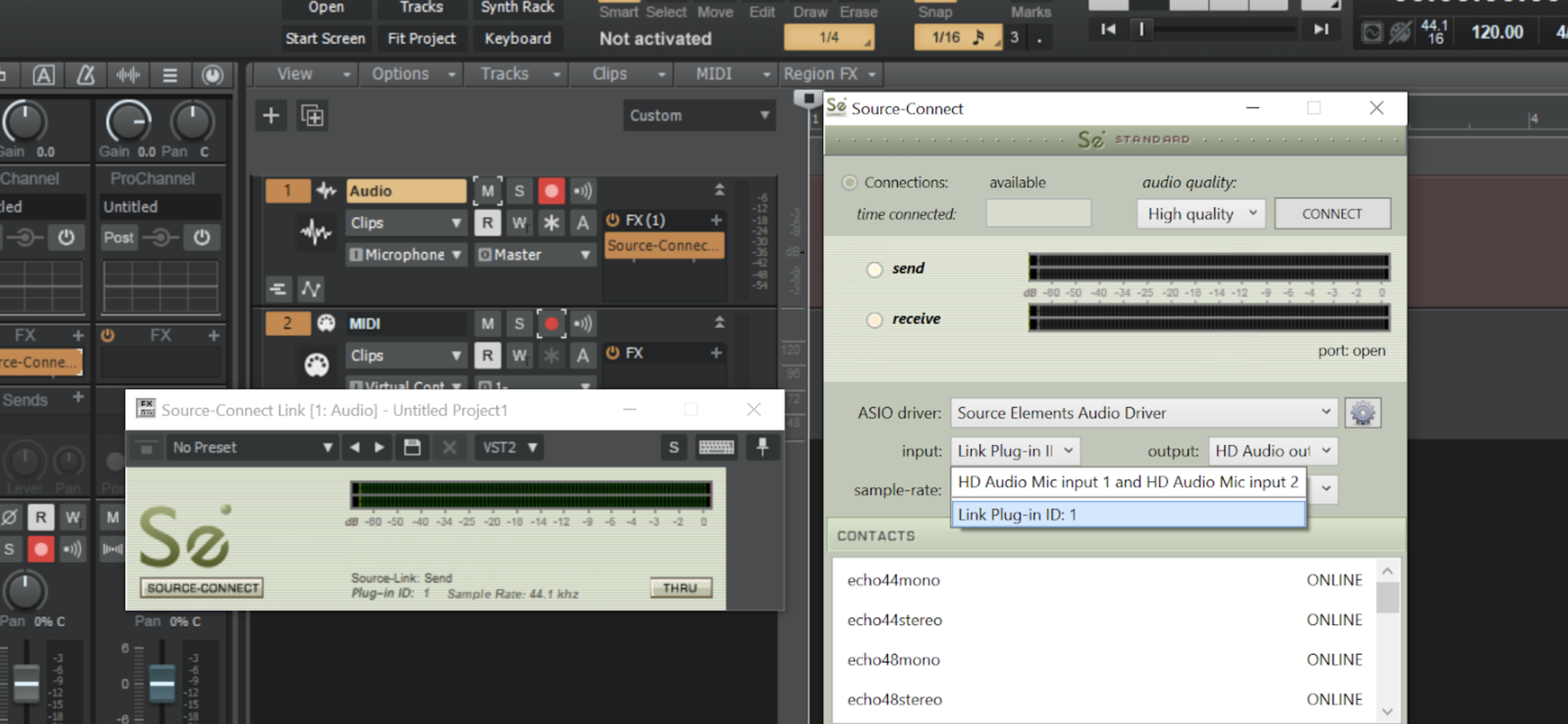The image size is (1568, 724).
Task: Open the audio quality dropdown
Action: [x=1200, y=213]
